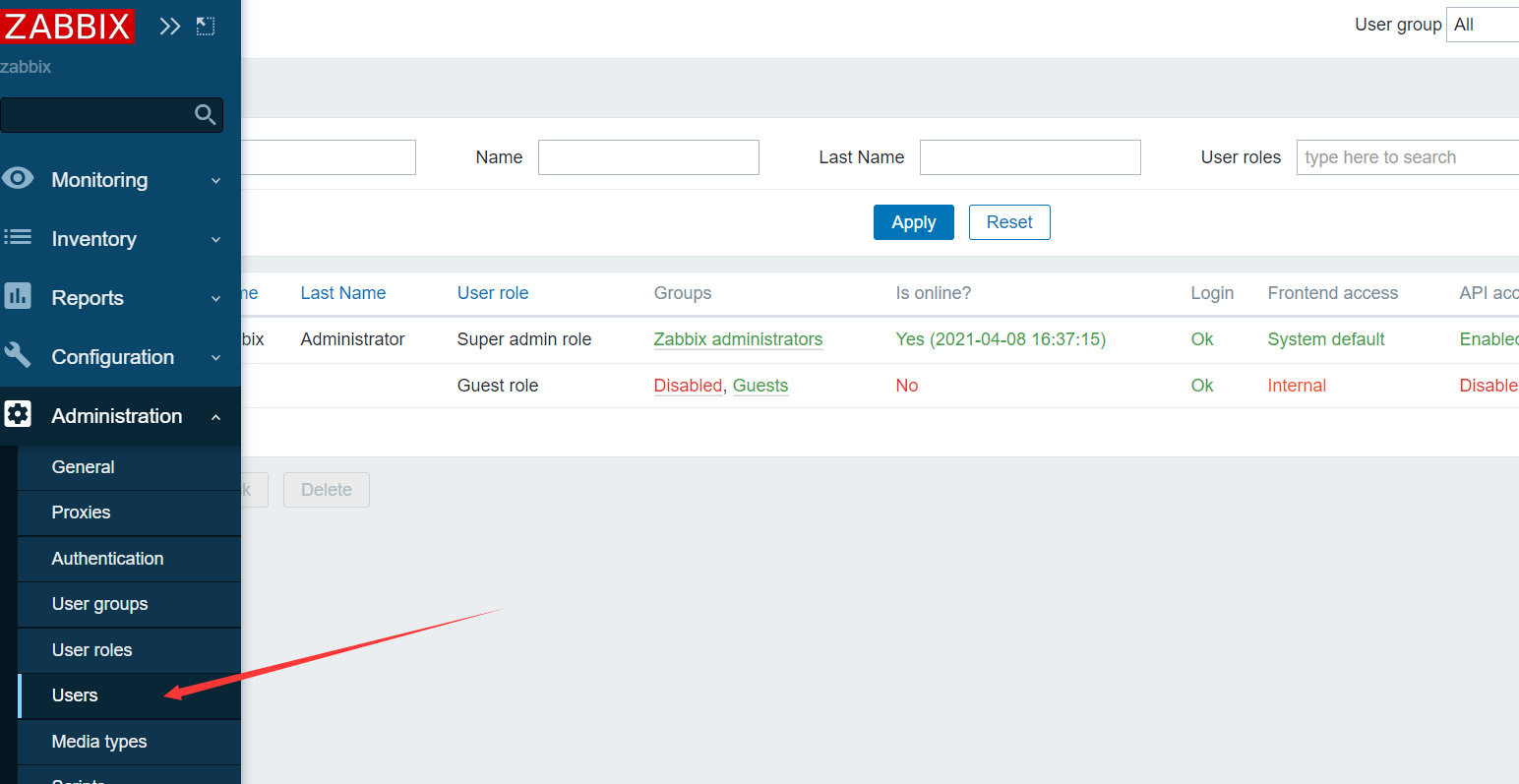Click User roles search field
Viewport: 1519px width, 784px height.
point(1408,157)
